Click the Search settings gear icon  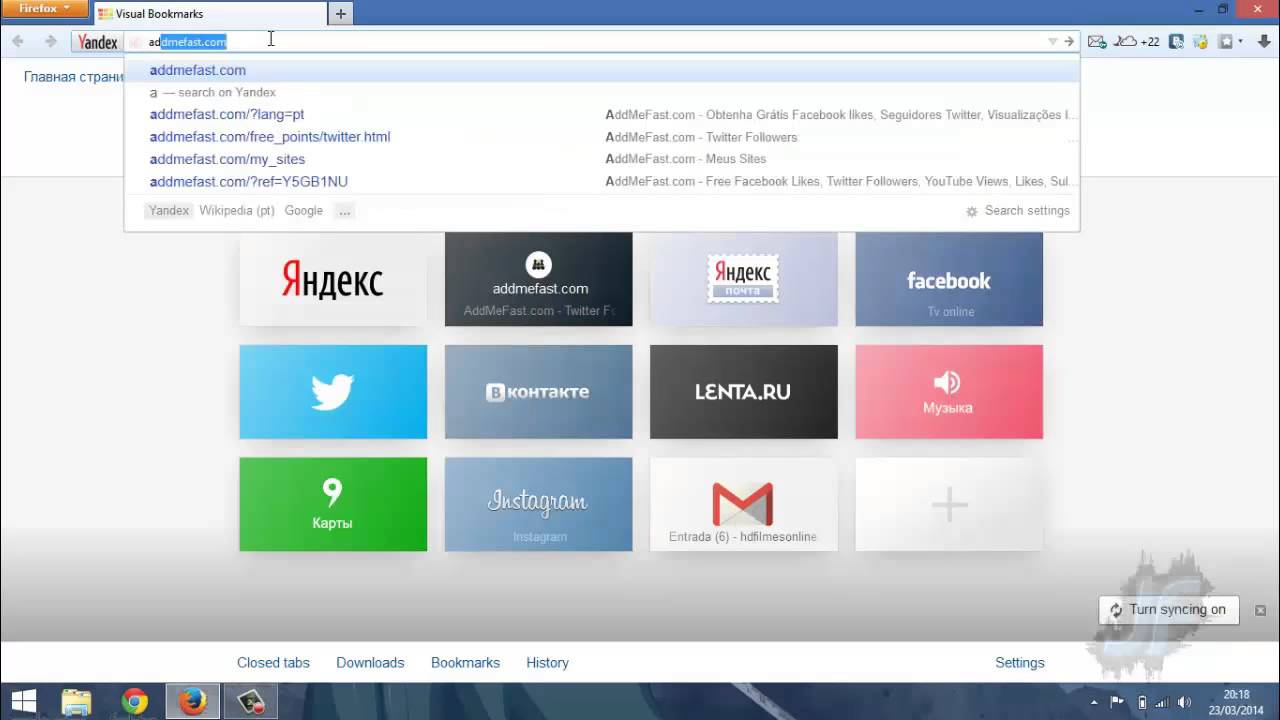(x=972, y=211)
